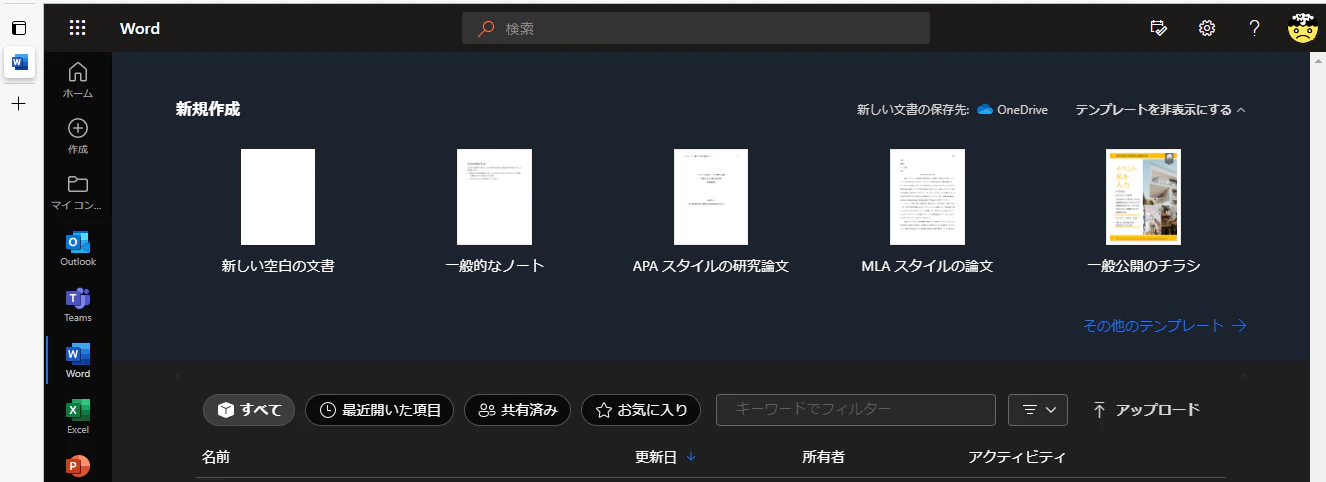
Task: Open the 一般公開のチラシ template thumbnail
Action: [x=1143, y=197]
